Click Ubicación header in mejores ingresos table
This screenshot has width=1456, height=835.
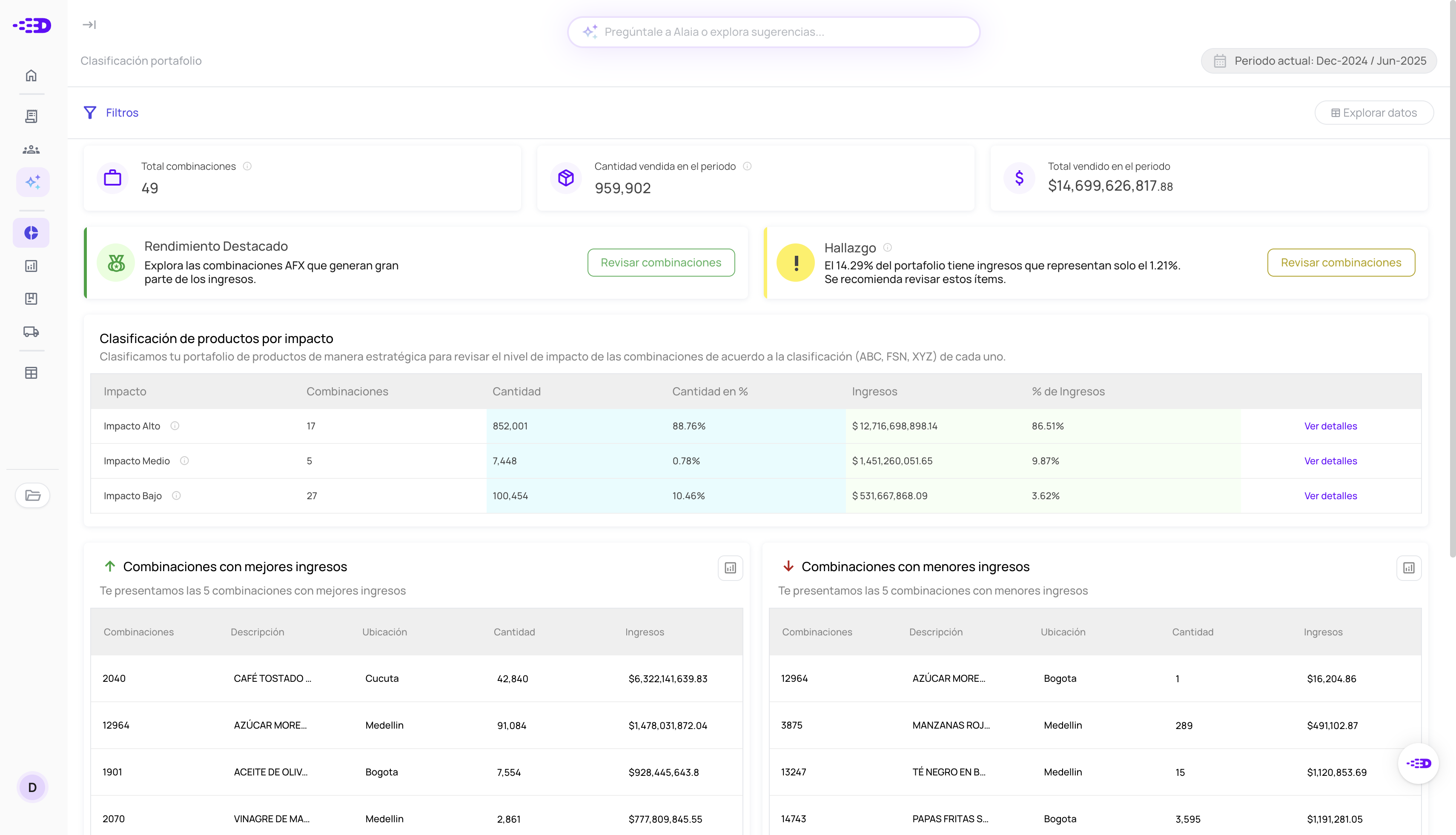pyautogui.click(x=384, y=632)
